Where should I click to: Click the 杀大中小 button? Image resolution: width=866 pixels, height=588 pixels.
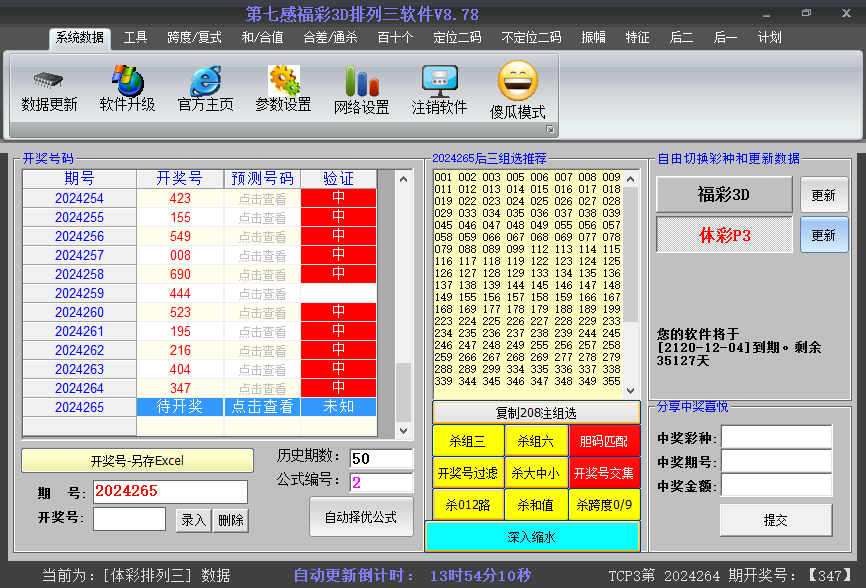click(536, 473)
